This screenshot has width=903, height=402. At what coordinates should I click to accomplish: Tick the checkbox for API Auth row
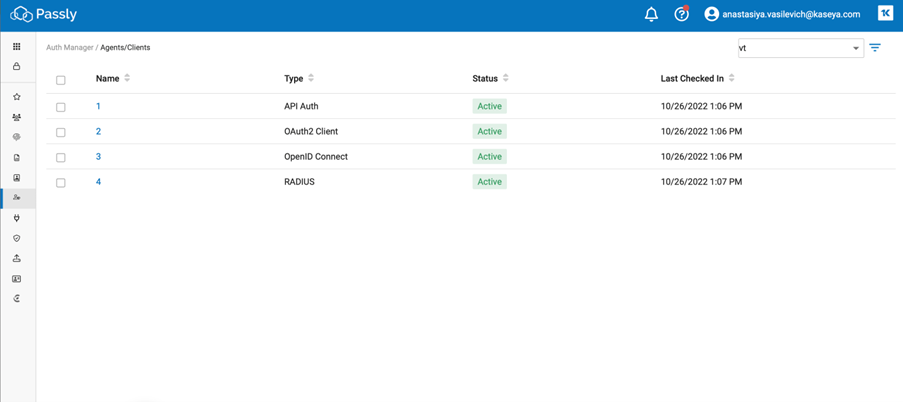[60, 107]
